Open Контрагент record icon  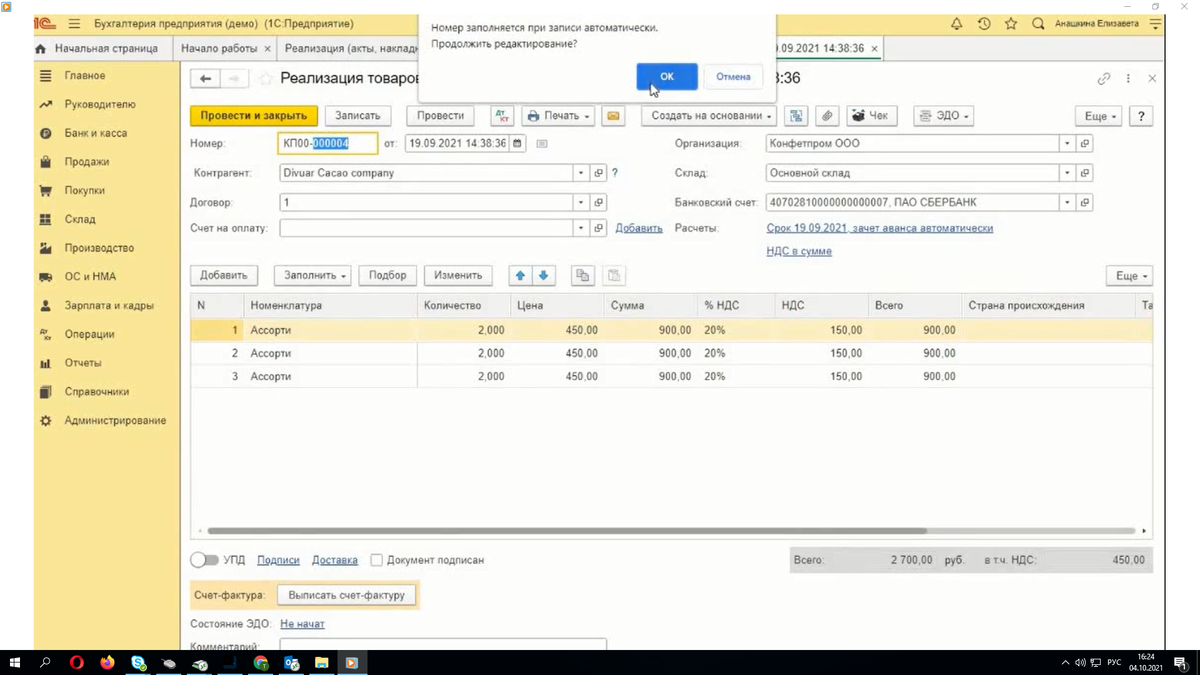click(x=599, y=173)
